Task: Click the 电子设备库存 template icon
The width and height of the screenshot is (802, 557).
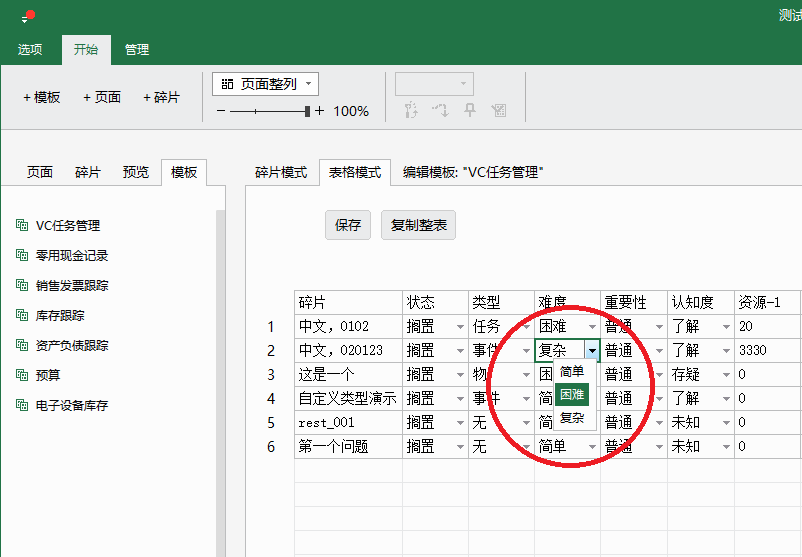Action: point(22,405)
